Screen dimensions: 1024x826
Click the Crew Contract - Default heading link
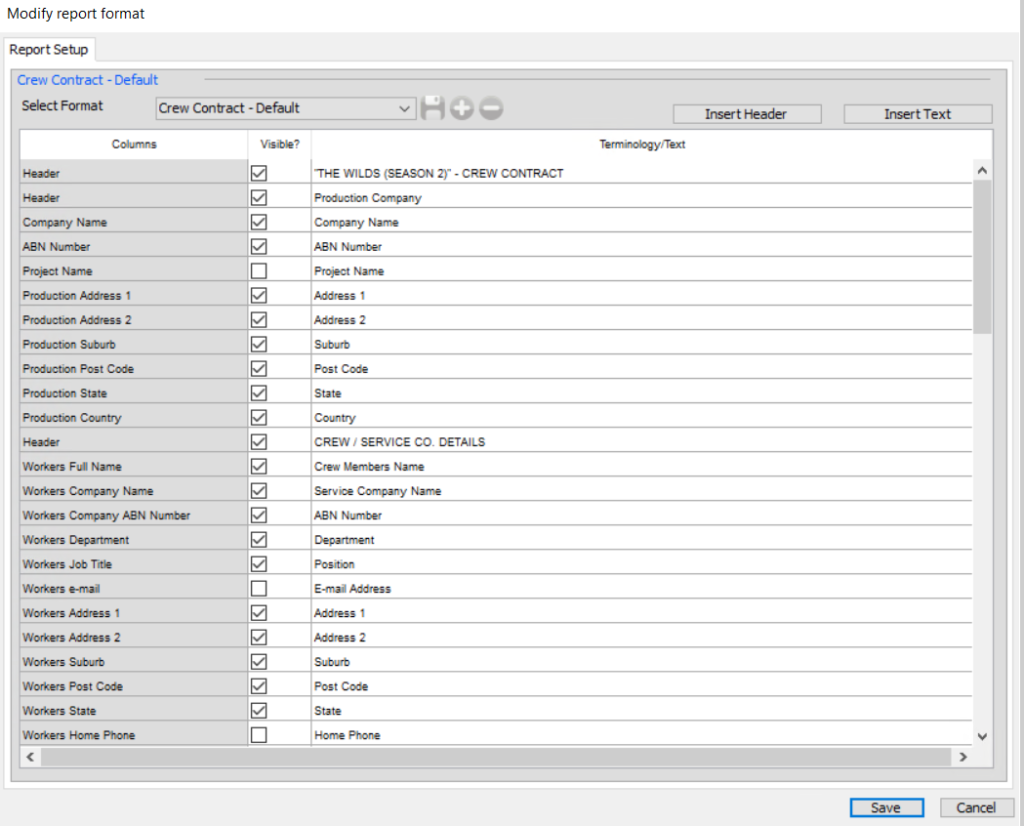(87, 80)
